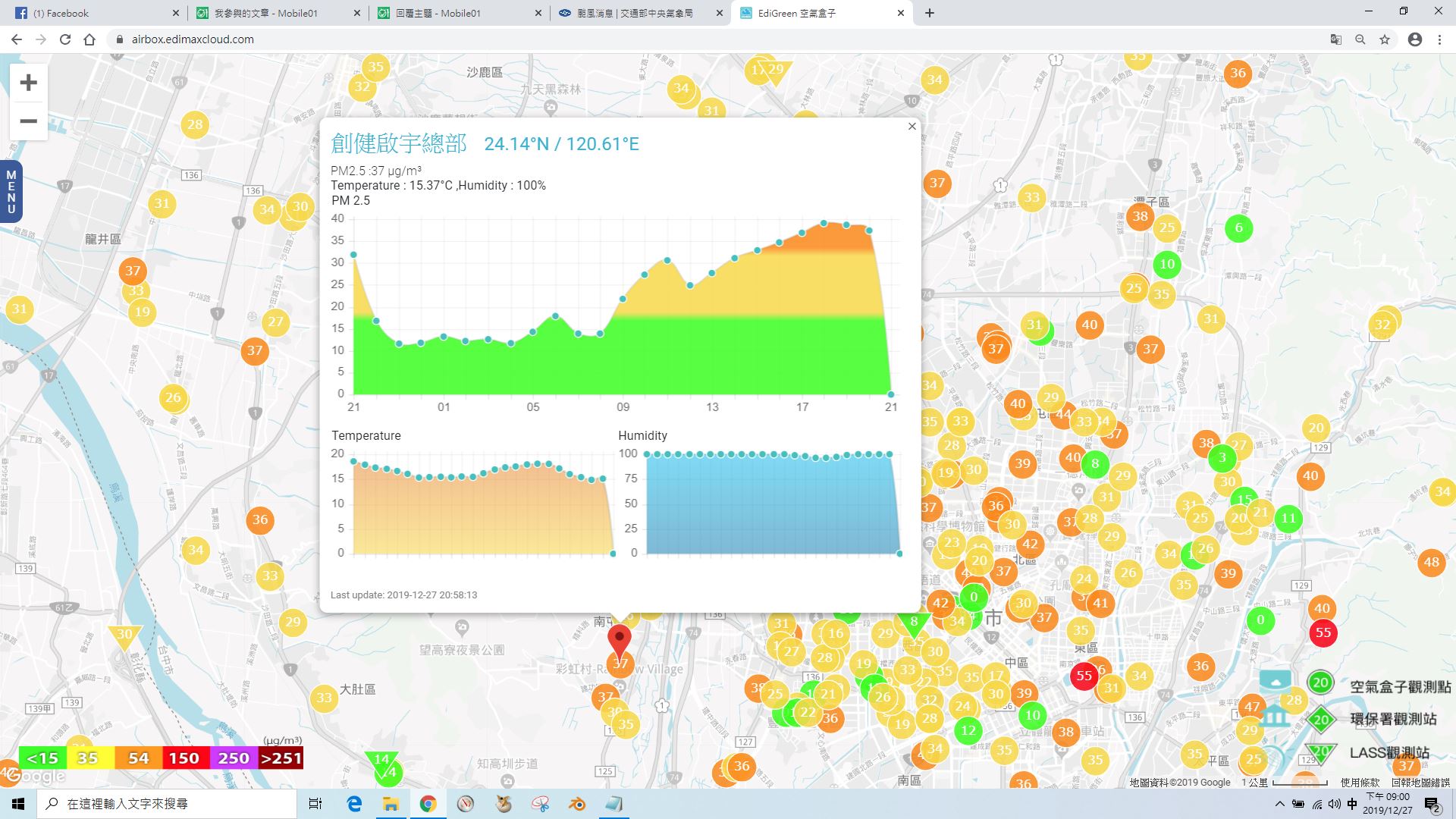The height and width of the screenshot is (819, 1456).
Task: Open Blender from the taskbar
Action: point(577,804)
